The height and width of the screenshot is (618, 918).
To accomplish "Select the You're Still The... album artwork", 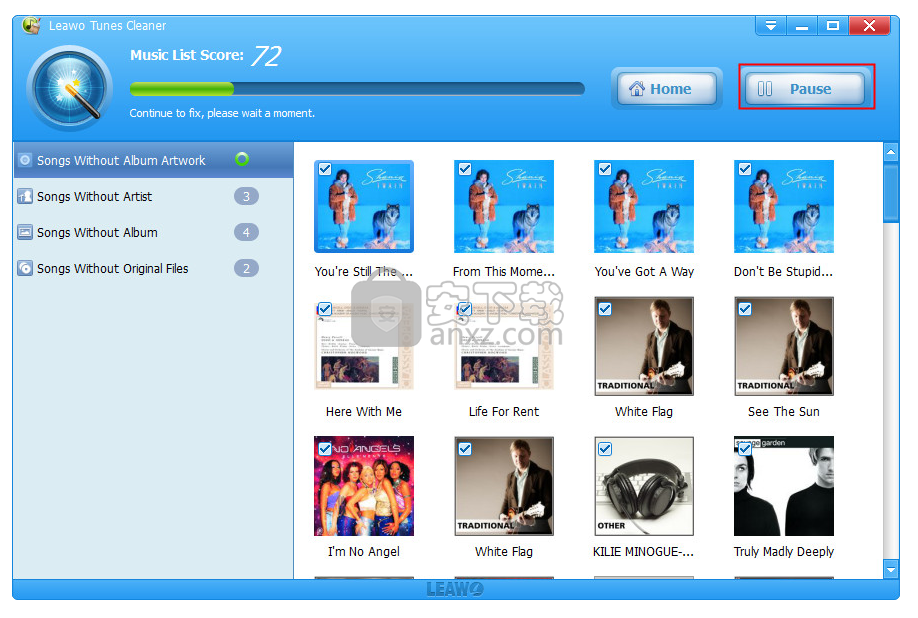I will point(364,207).
